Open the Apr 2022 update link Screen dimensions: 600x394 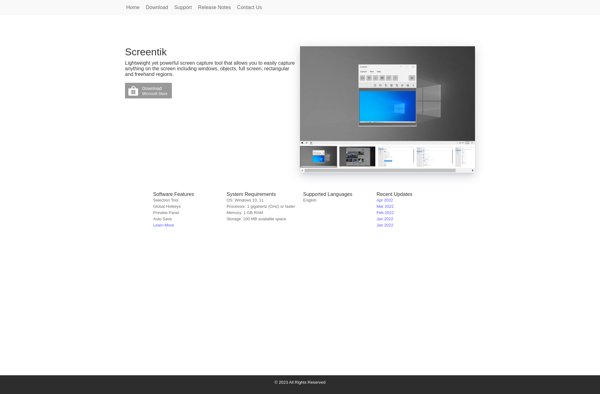385,200
